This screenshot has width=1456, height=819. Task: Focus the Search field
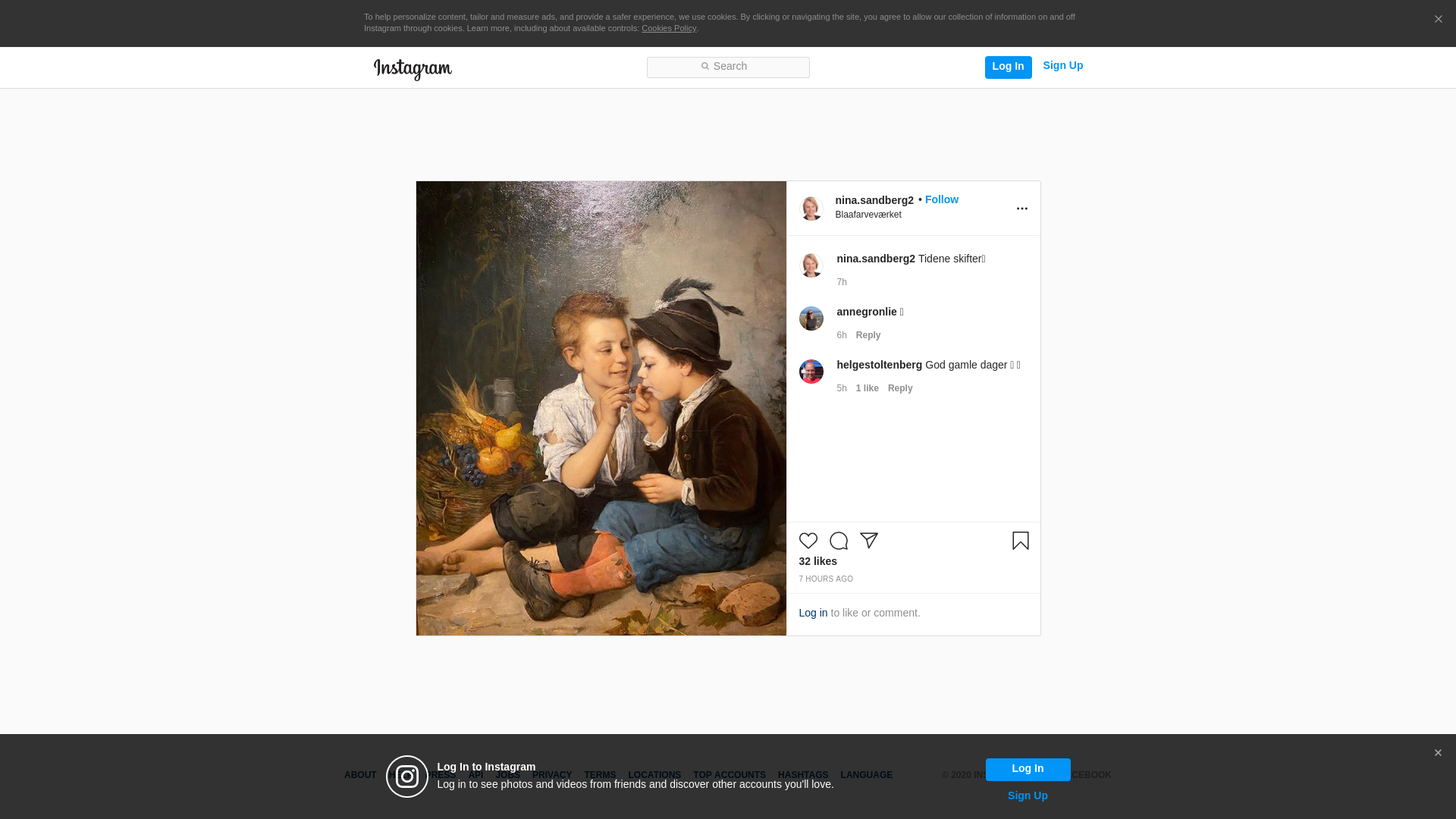tap(728, 67)
